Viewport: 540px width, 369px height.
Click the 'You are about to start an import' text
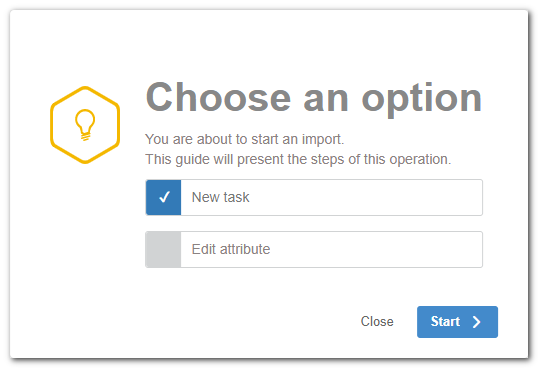click(245, 140)
